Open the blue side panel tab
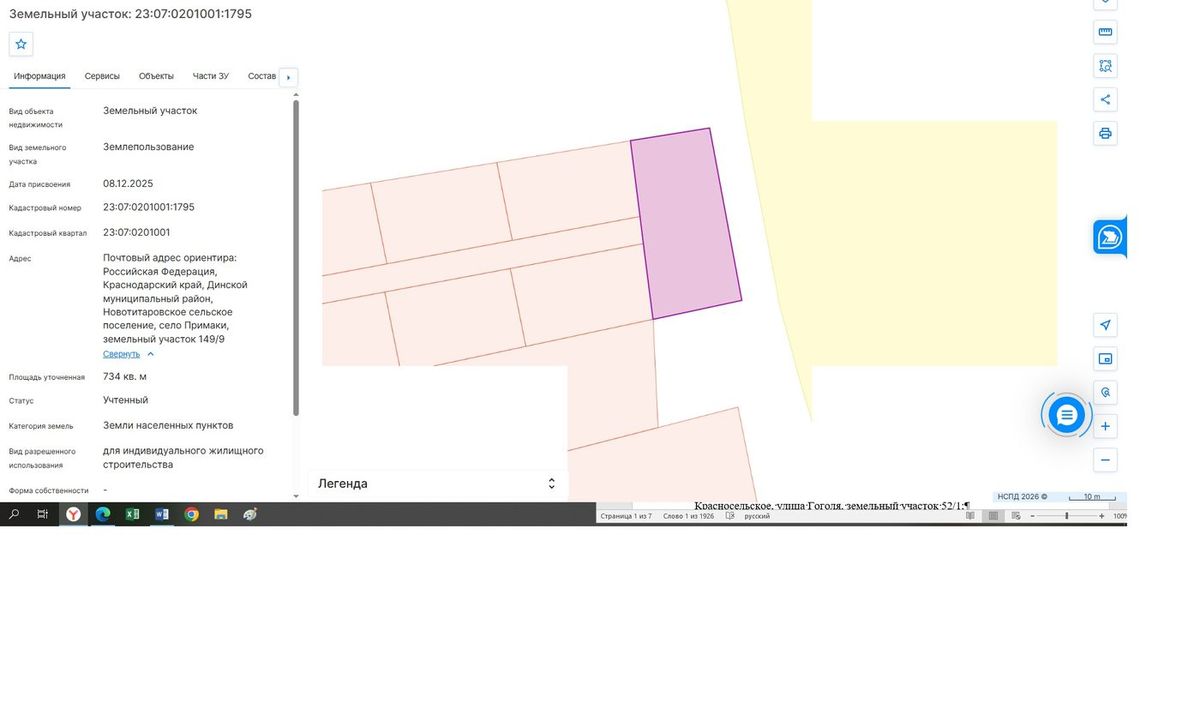Screen dimensions: 1200x721 tap(1109, 237)
